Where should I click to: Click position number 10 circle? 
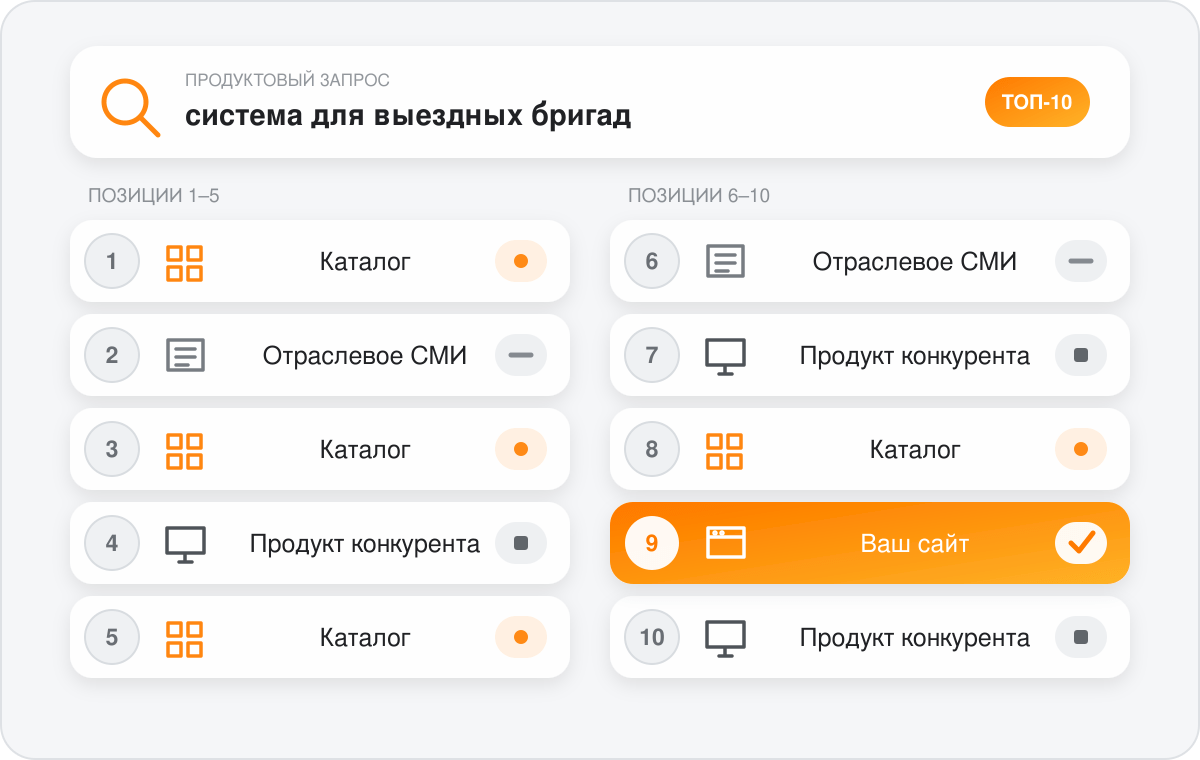(x=652, y=637)
